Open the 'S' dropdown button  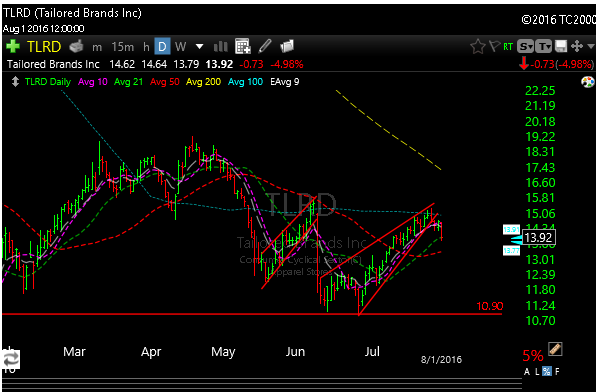coord(526,46)
